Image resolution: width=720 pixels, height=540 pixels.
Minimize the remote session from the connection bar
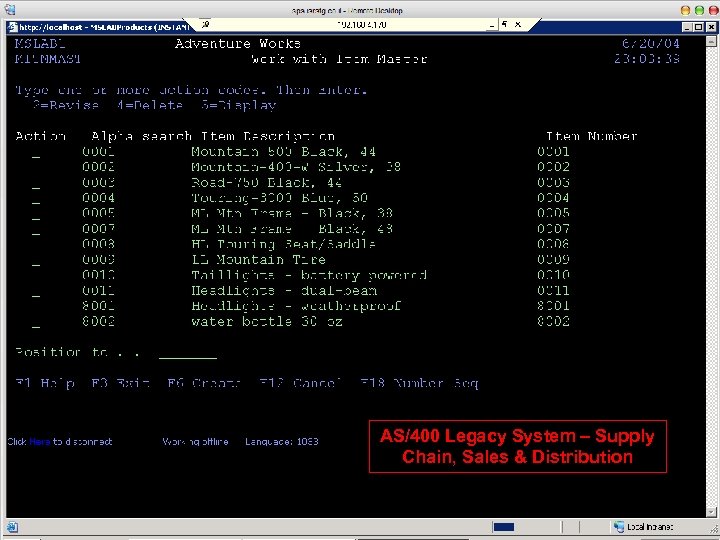[492, 25]
